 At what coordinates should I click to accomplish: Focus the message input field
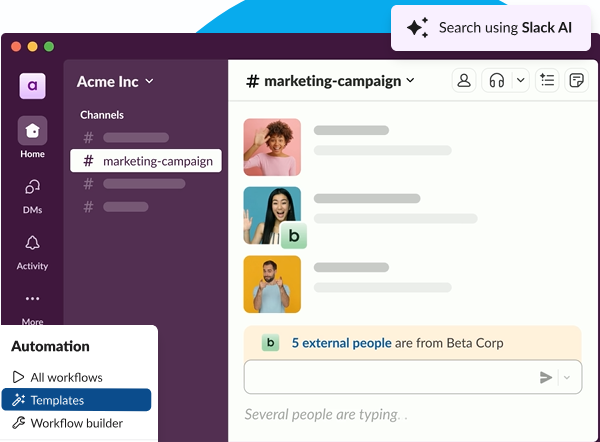413,377
